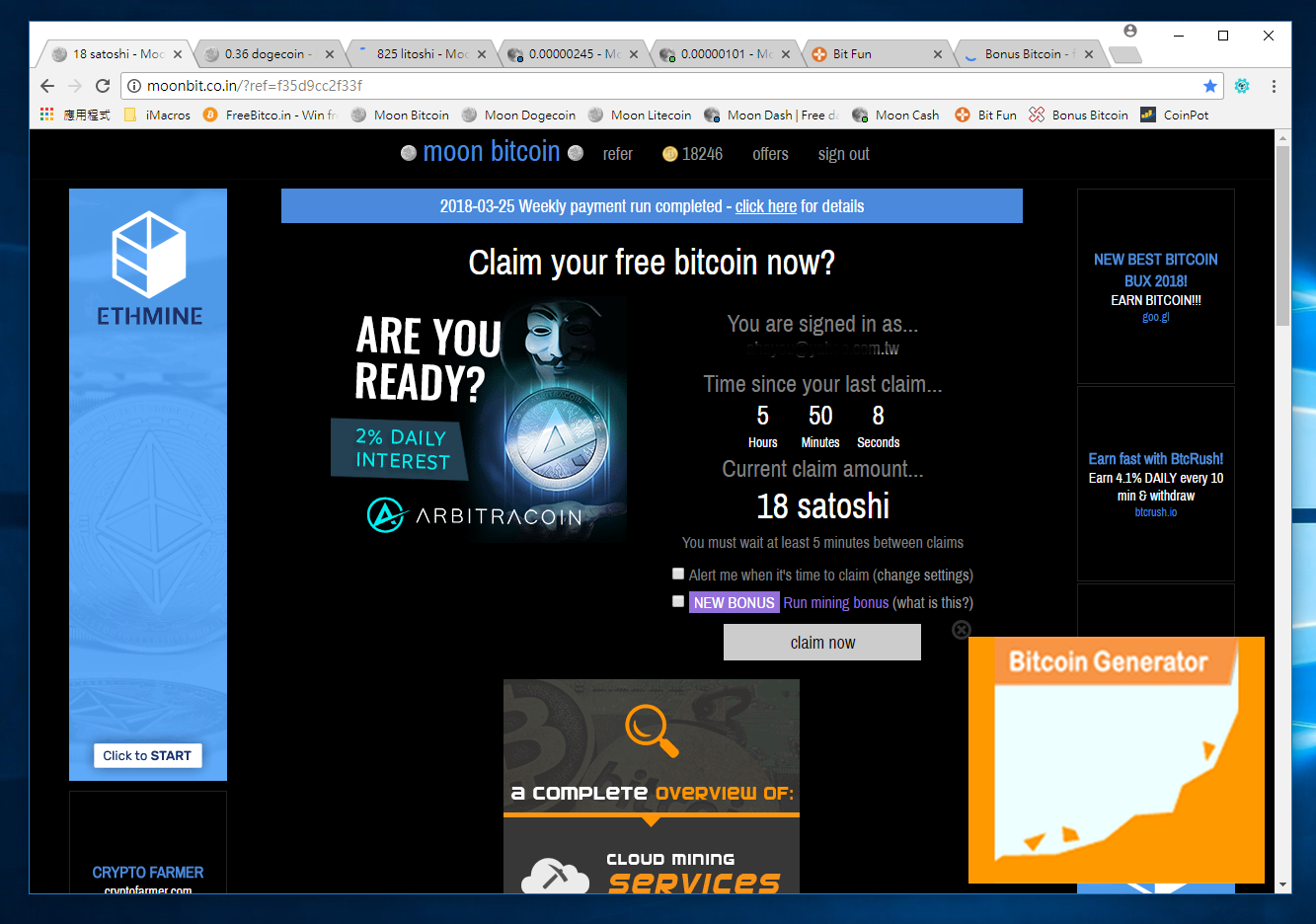Open the Moon Dash bookmark

click(x=771, y=115)
